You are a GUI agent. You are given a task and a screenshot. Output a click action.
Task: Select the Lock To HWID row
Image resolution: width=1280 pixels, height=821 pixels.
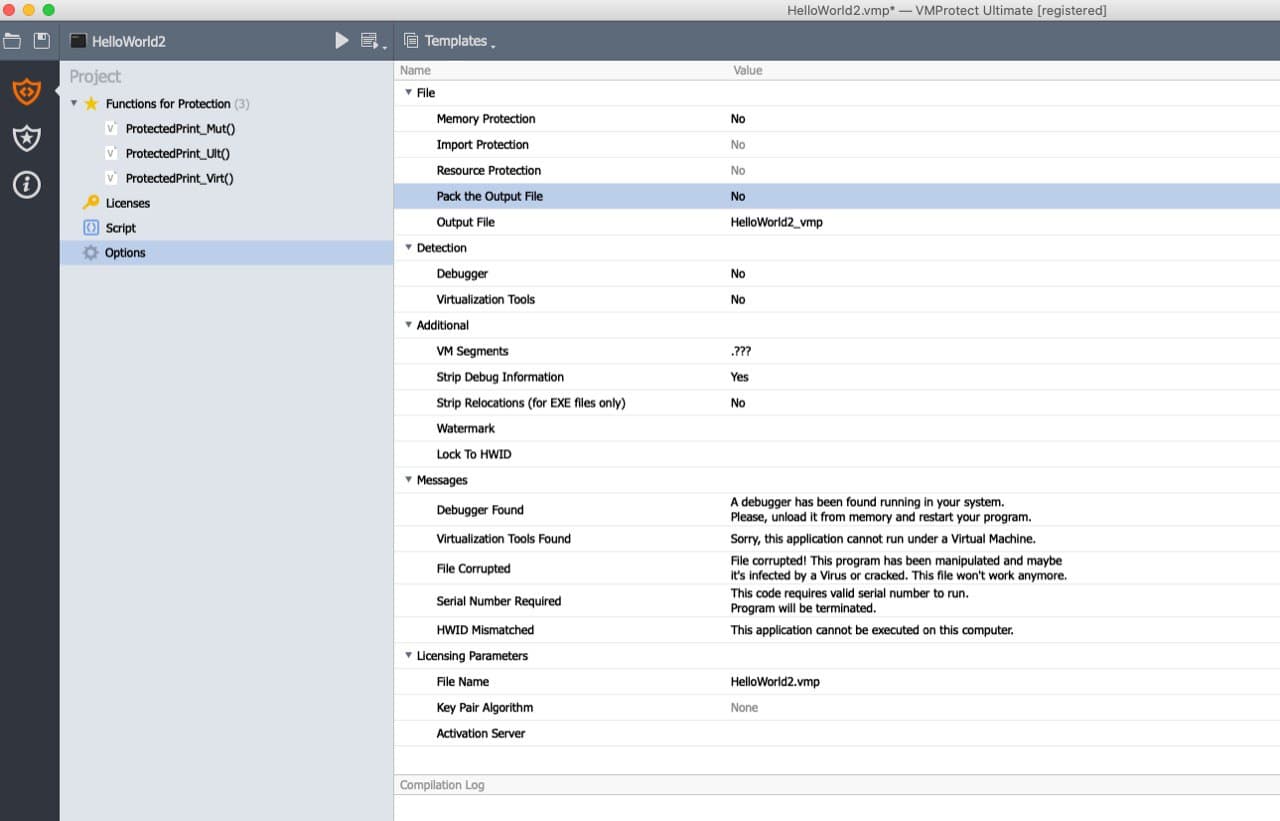click(x=837, y=455)
